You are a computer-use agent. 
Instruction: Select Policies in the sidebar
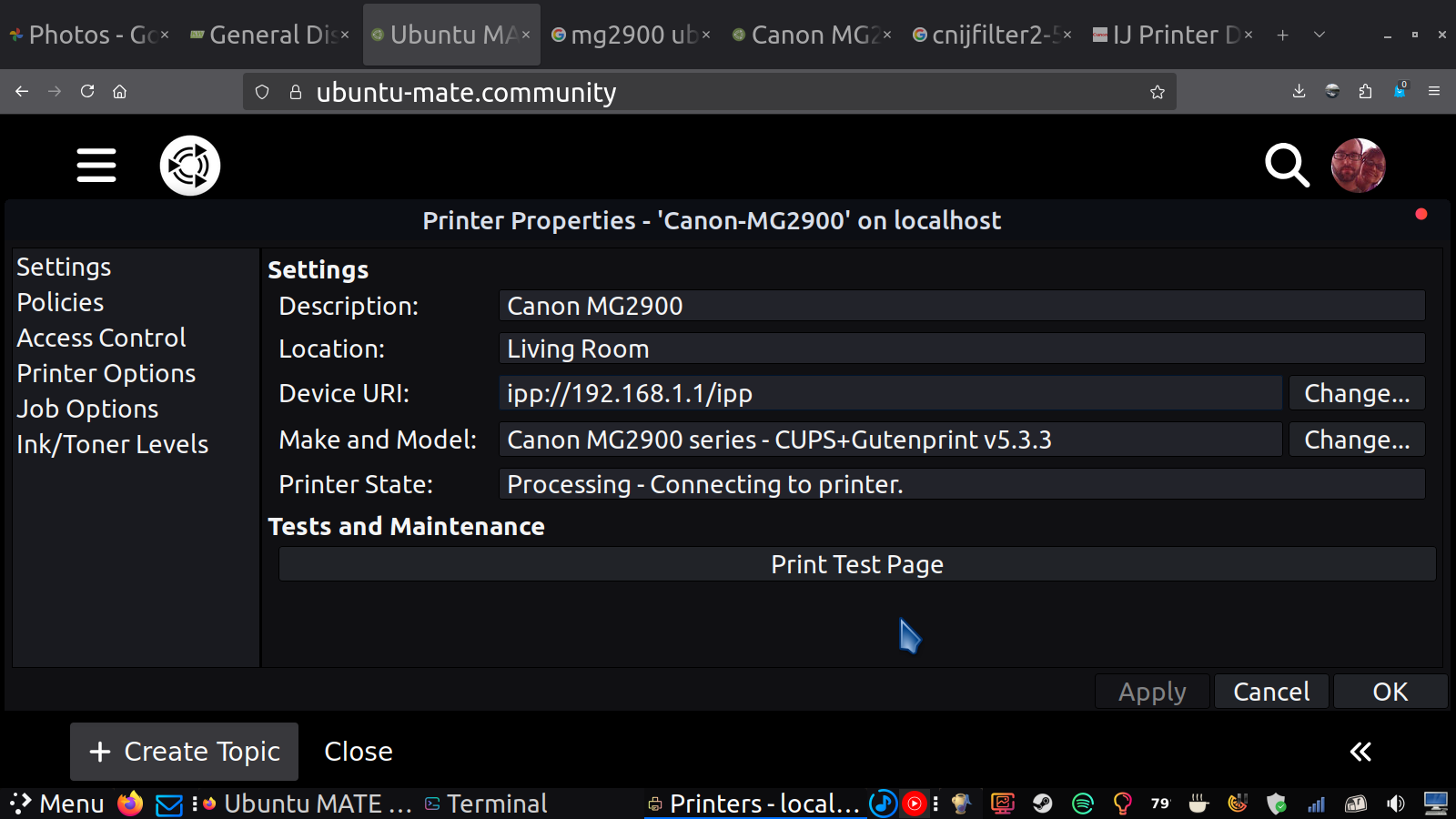click(x=60, y=302)
